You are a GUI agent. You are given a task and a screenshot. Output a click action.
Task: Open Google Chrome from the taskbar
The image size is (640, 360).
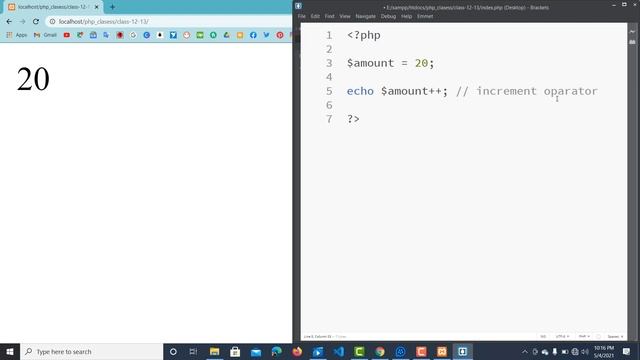coord(380,351)
